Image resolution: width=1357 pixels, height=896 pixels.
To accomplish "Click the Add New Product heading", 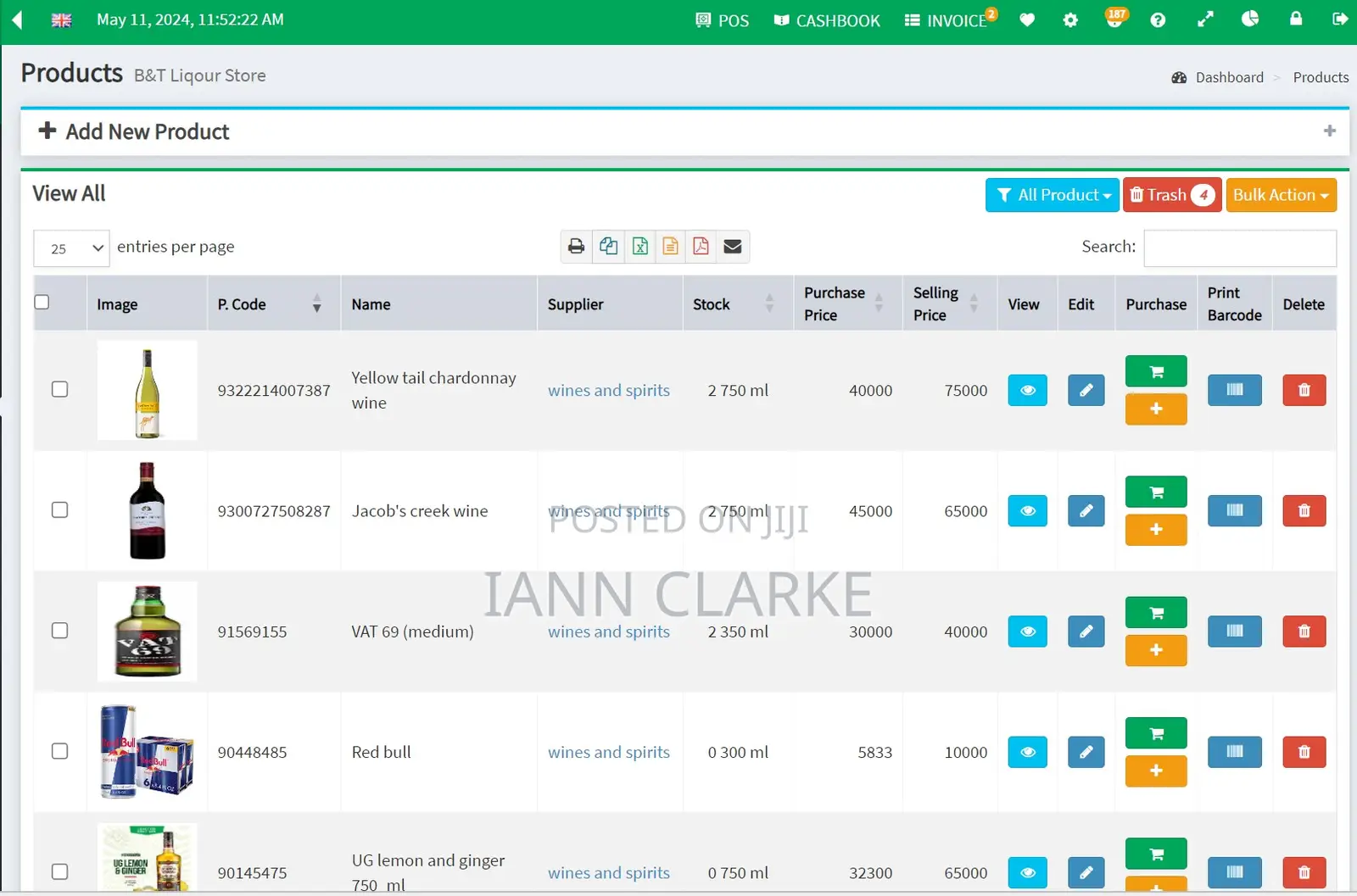I will 148,131.
